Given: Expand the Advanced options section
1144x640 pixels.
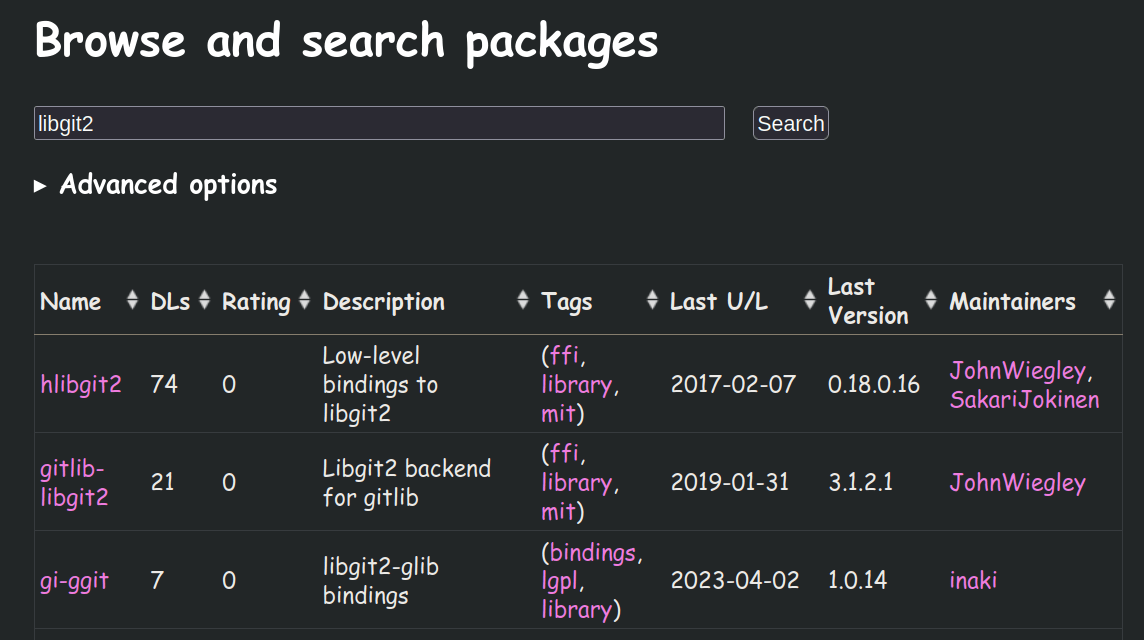Looking at the screenshot, I should (x=155, y=185).
